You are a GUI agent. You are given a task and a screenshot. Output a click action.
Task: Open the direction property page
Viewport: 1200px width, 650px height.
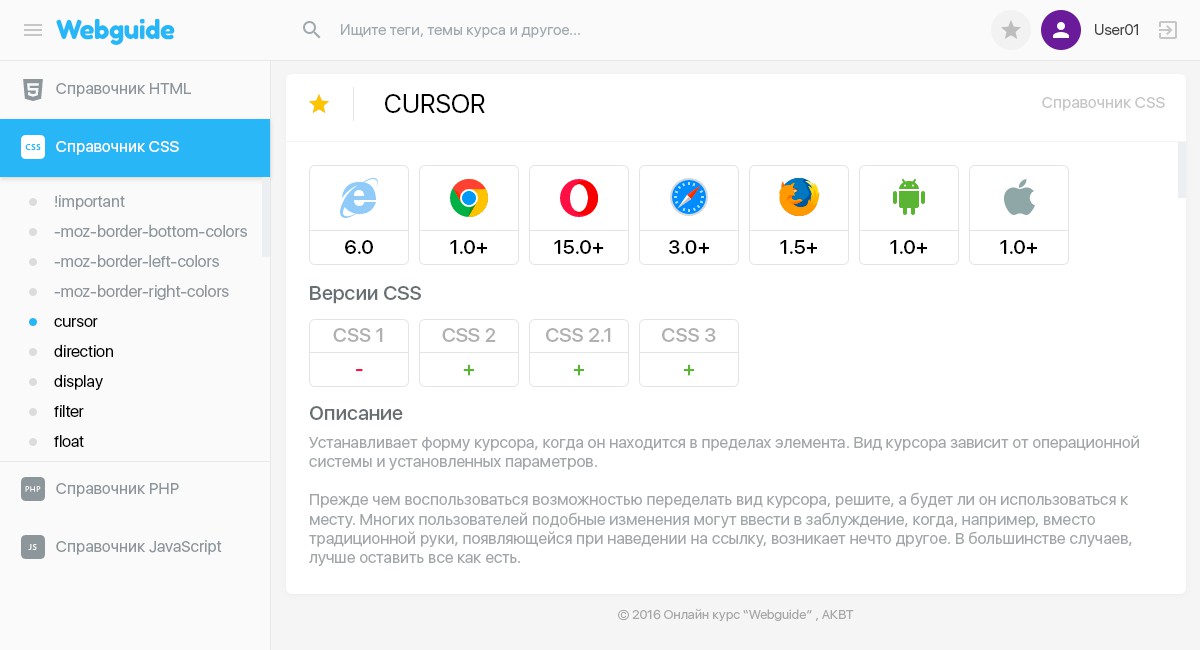84,352
